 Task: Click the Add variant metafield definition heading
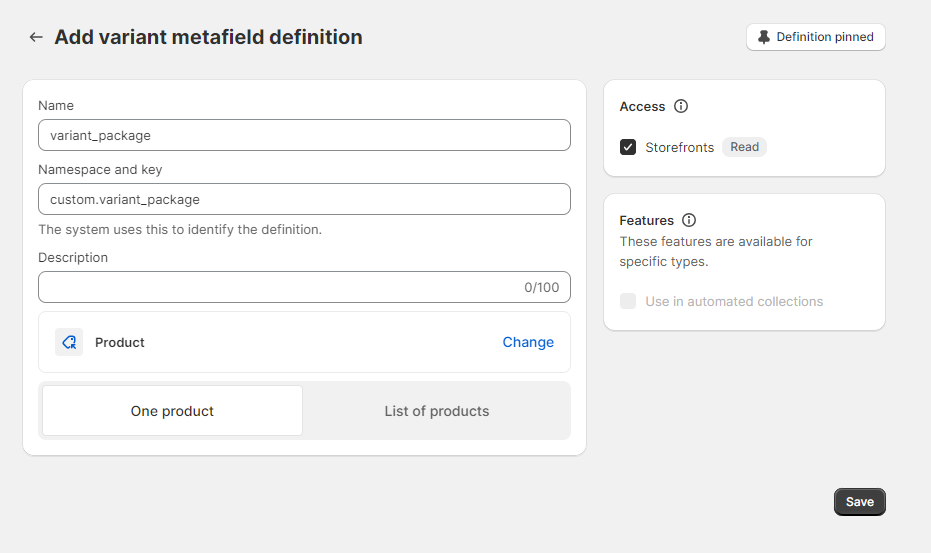208,37
